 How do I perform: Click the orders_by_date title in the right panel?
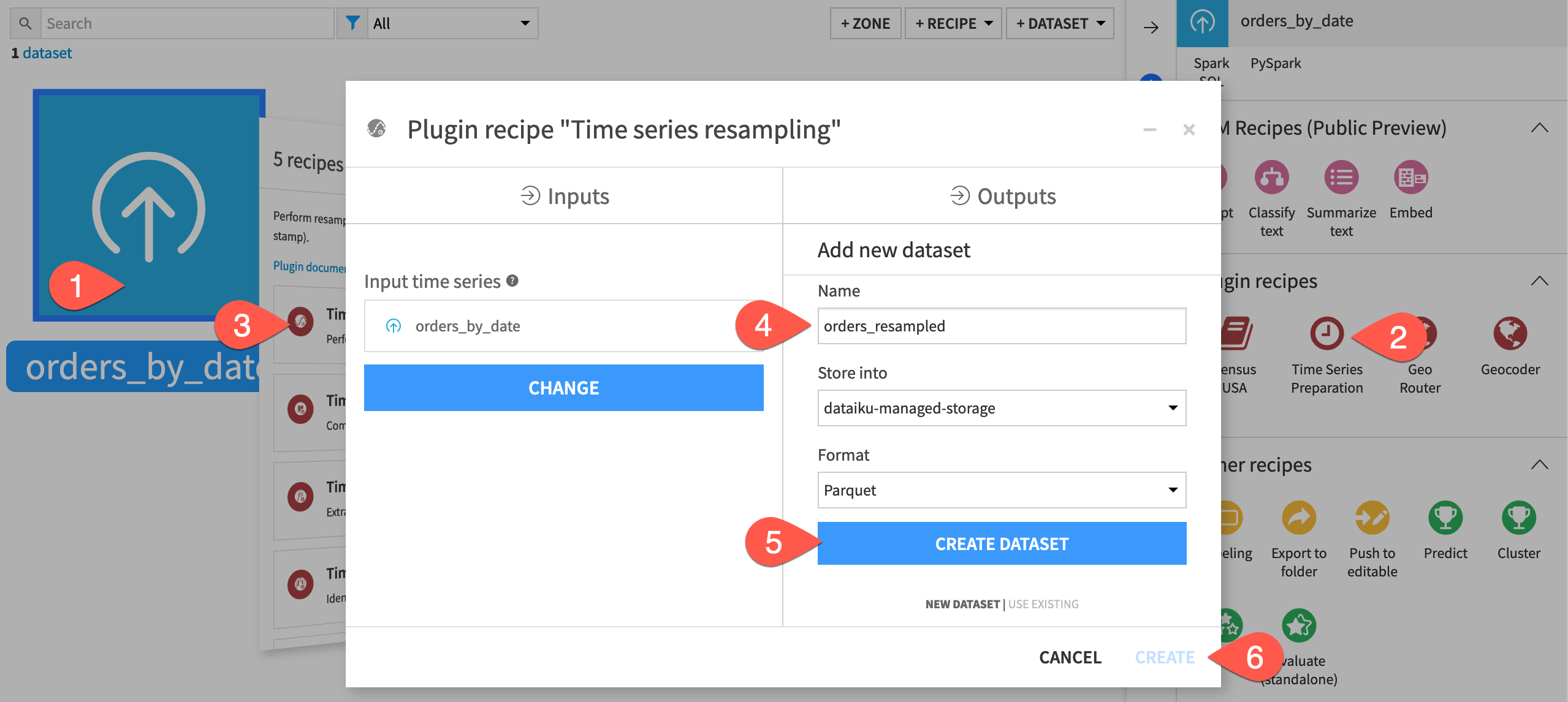1296,21
